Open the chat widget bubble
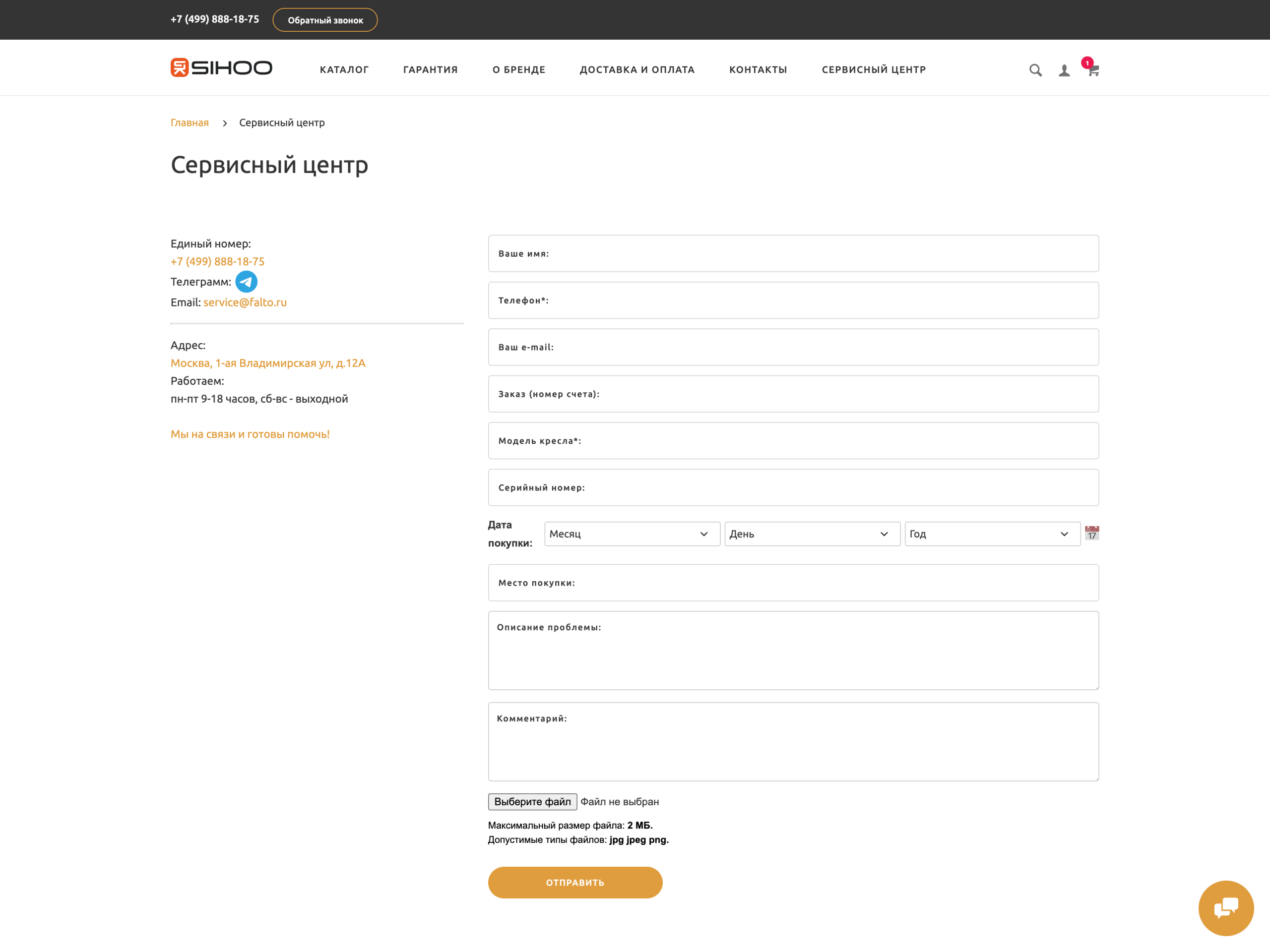Image resolution: width=1270 pixels, height=952 pixels. point(1226,908)
